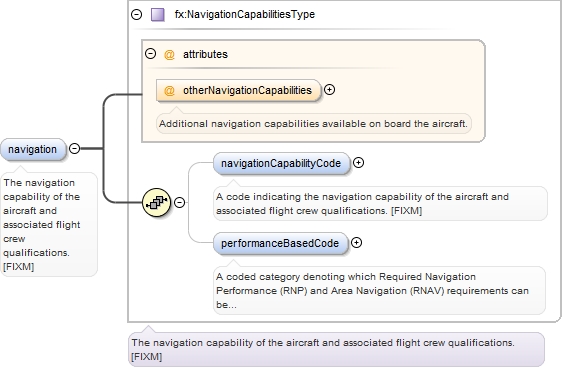
Task: Click the type annotation text at the bottom
Action: [x=336, y=350]
